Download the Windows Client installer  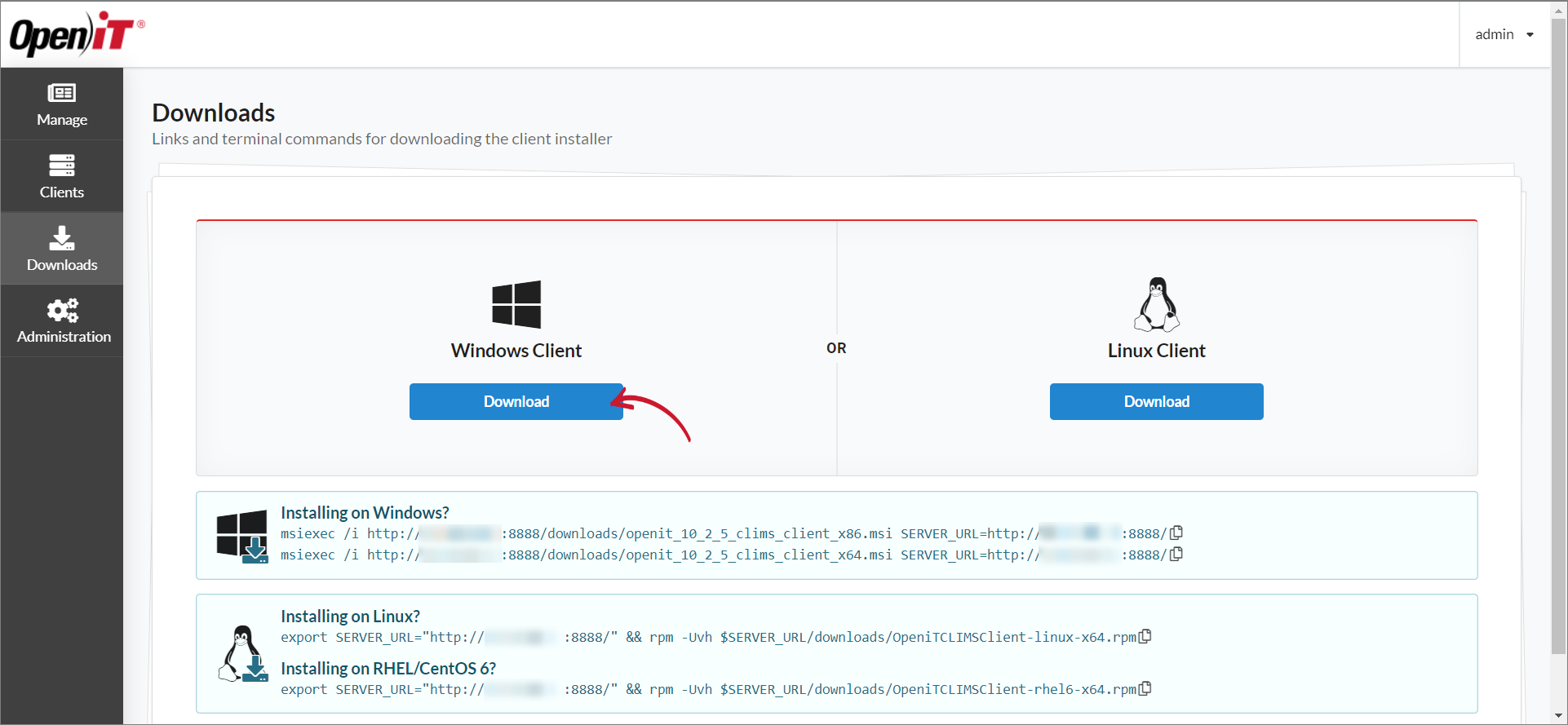point(516,401)
